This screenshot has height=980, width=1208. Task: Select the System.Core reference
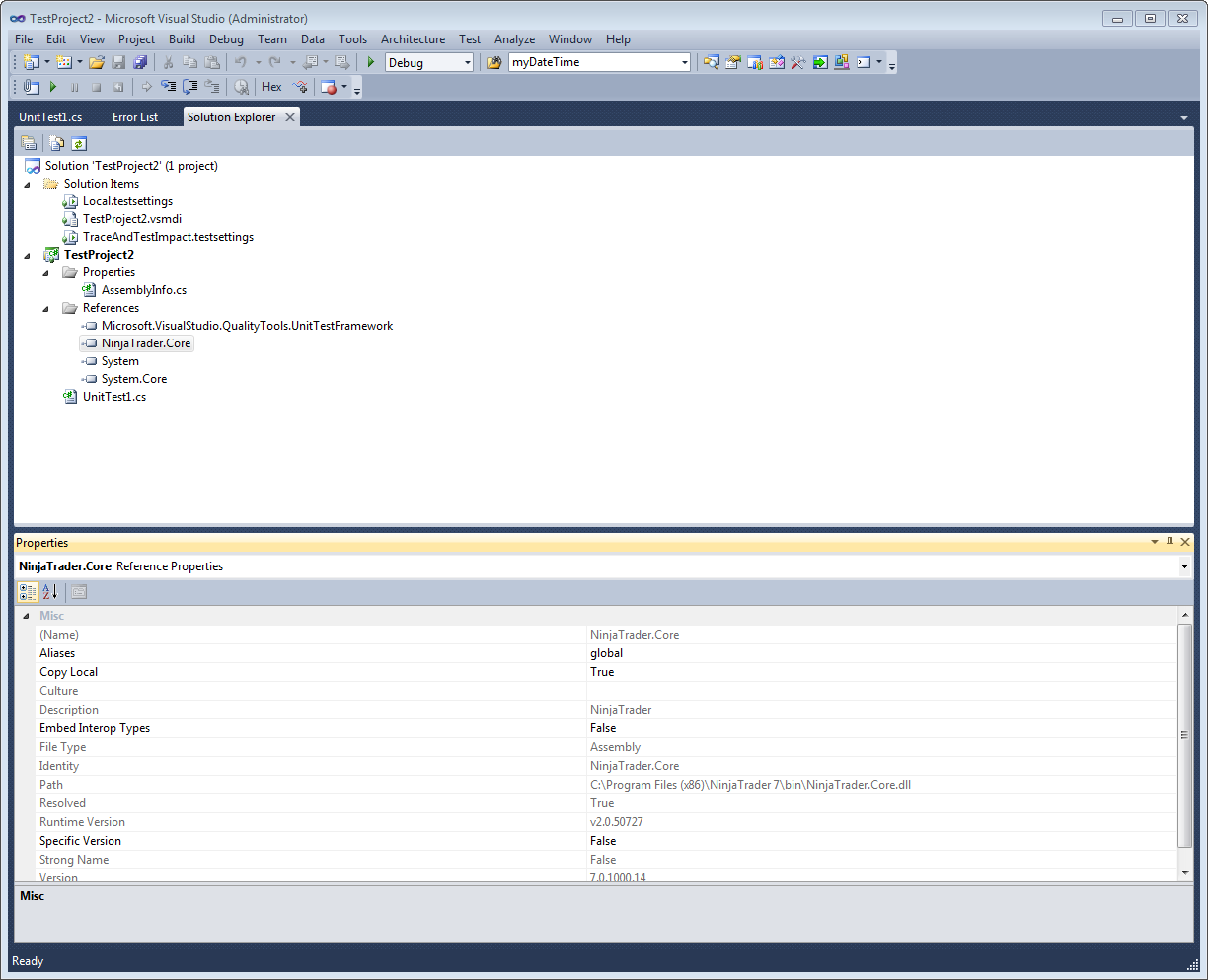[x=134, y=379]
